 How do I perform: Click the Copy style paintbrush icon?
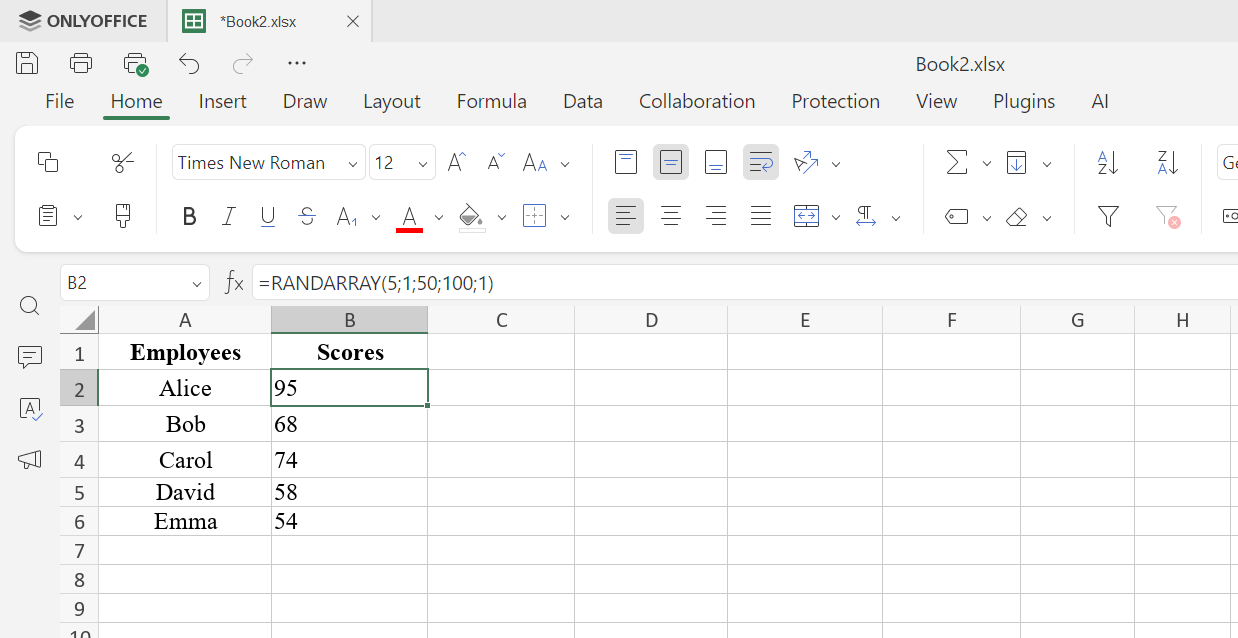pyautogui.click(x=123, y=216)
